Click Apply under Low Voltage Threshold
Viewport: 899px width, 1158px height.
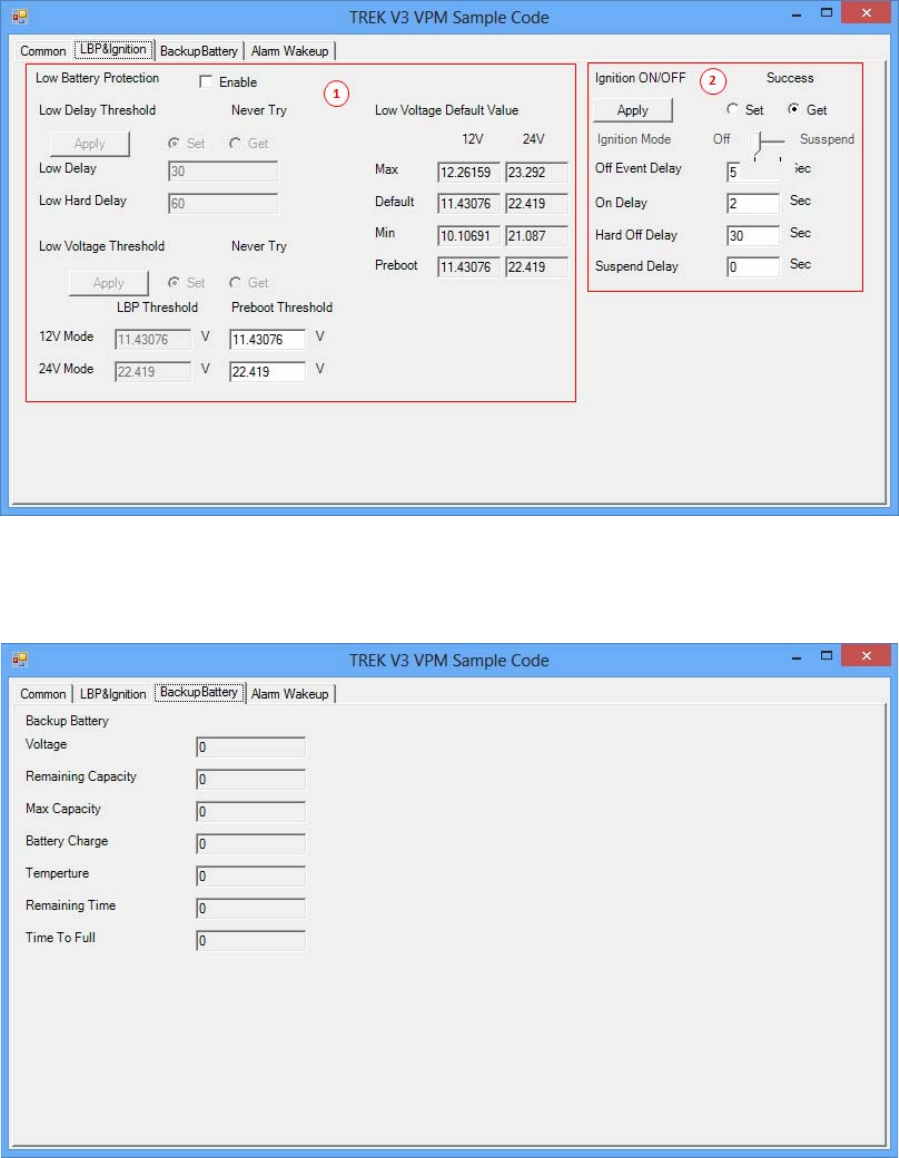point(109,283)
